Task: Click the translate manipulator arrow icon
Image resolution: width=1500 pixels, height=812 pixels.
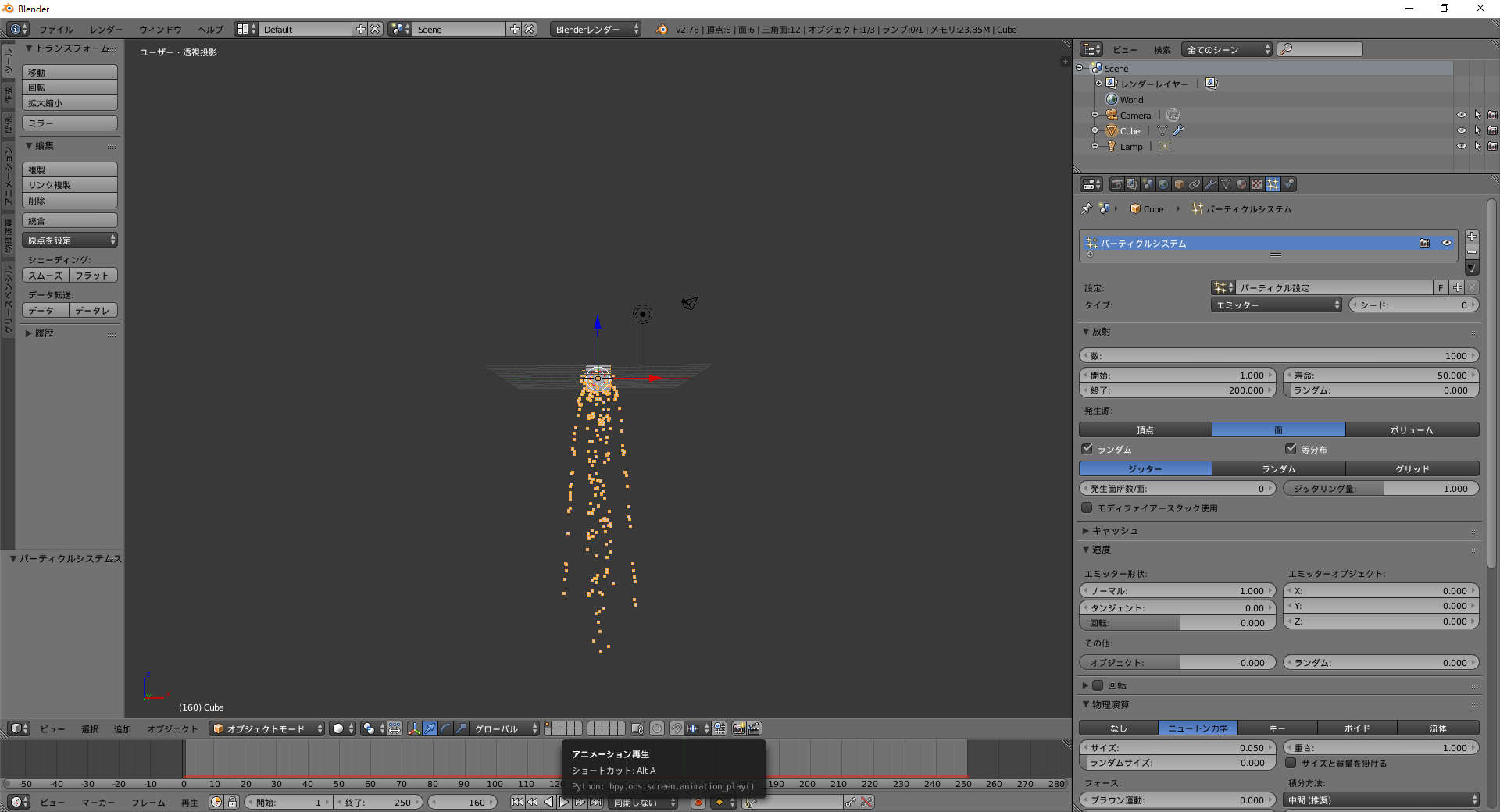Action: point(430,728)
